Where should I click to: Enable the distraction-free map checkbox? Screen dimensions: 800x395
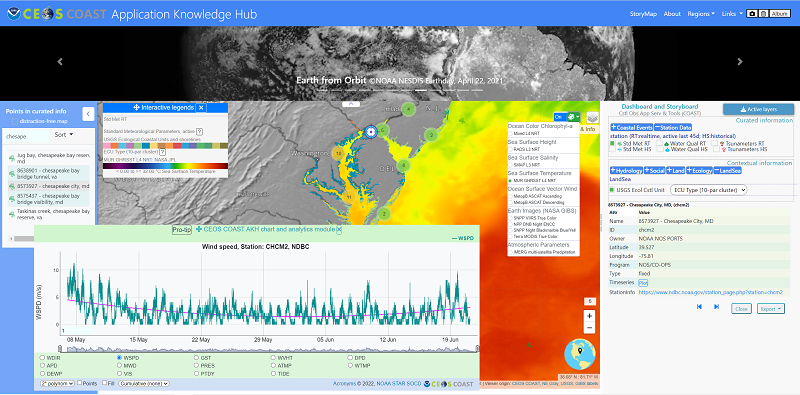tap(14, 121)
